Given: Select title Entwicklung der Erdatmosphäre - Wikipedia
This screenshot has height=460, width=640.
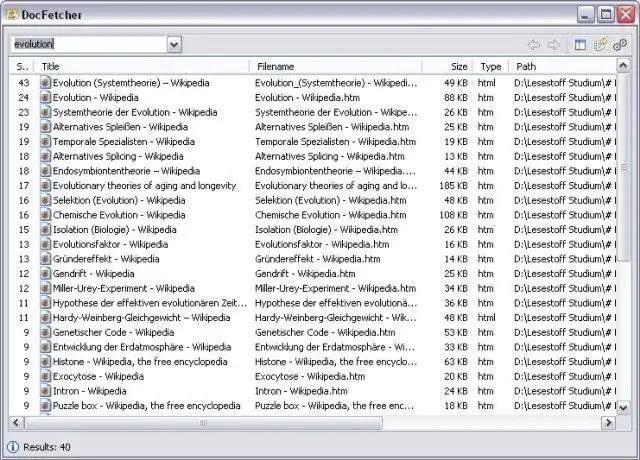Looking at the screenshot, I should (142, 347).
